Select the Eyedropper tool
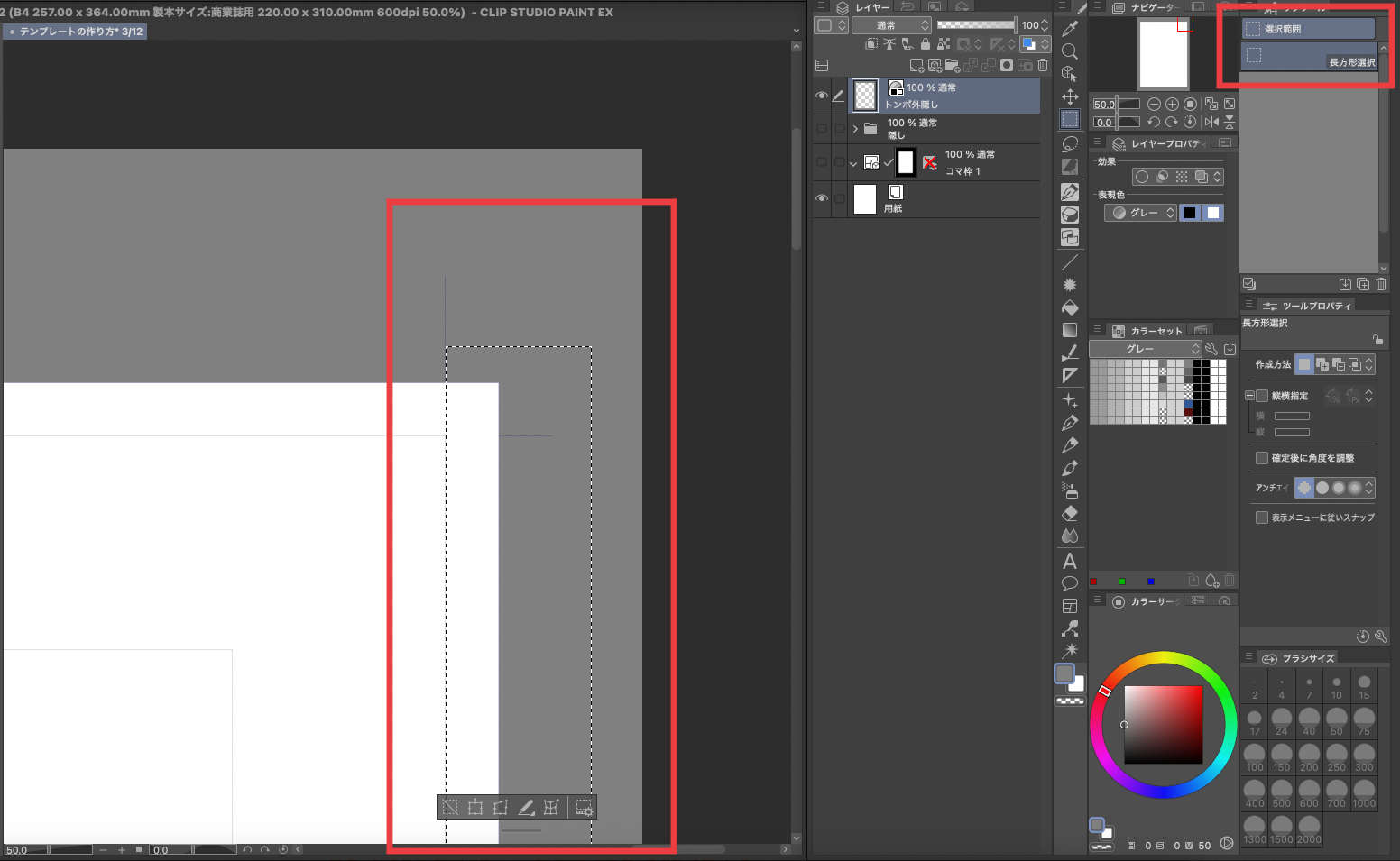 point(1070,29)
